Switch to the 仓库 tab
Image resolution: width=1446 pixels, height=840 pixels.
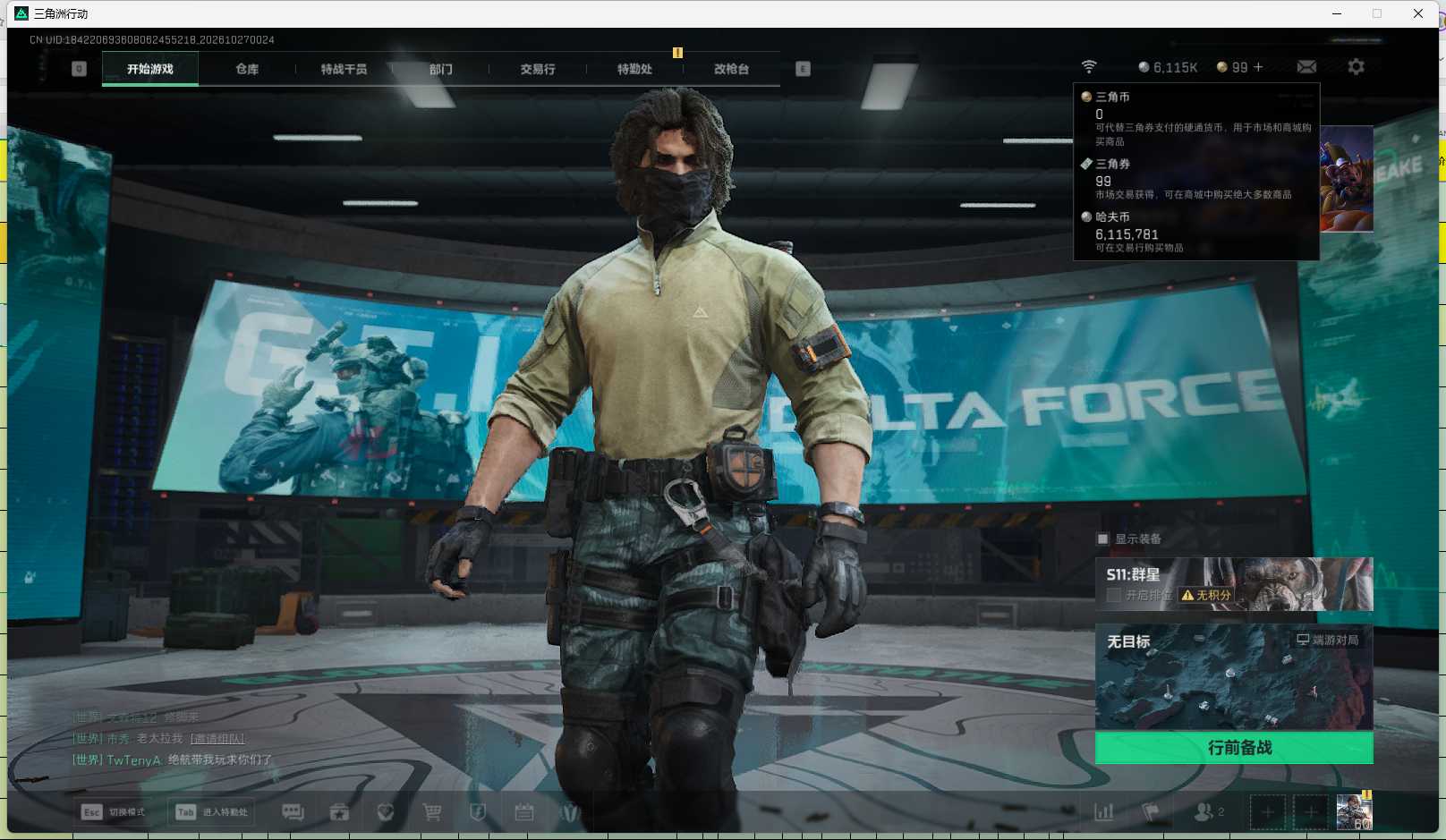247,69
